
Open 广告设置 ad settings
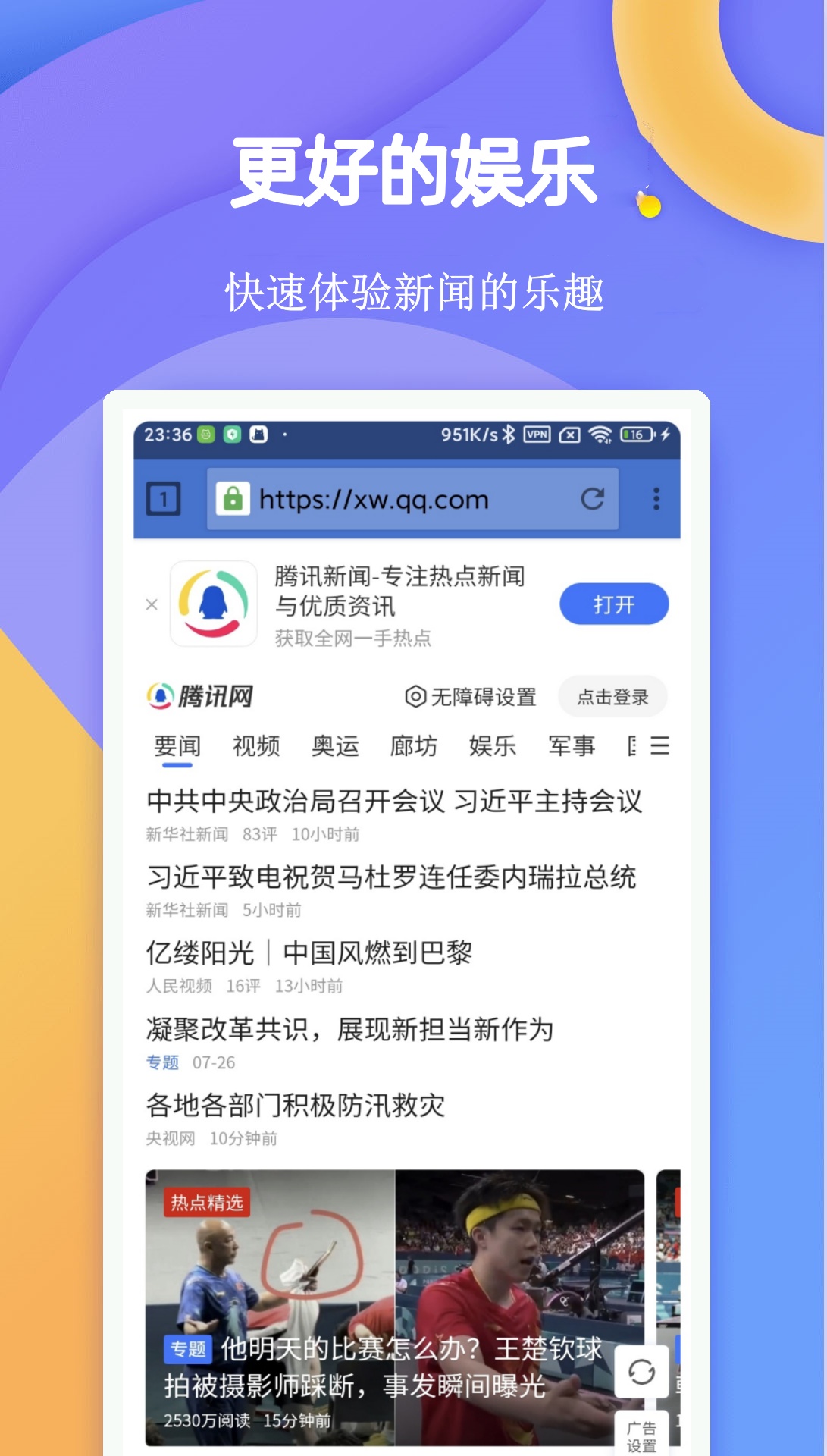coord(641,1436)
